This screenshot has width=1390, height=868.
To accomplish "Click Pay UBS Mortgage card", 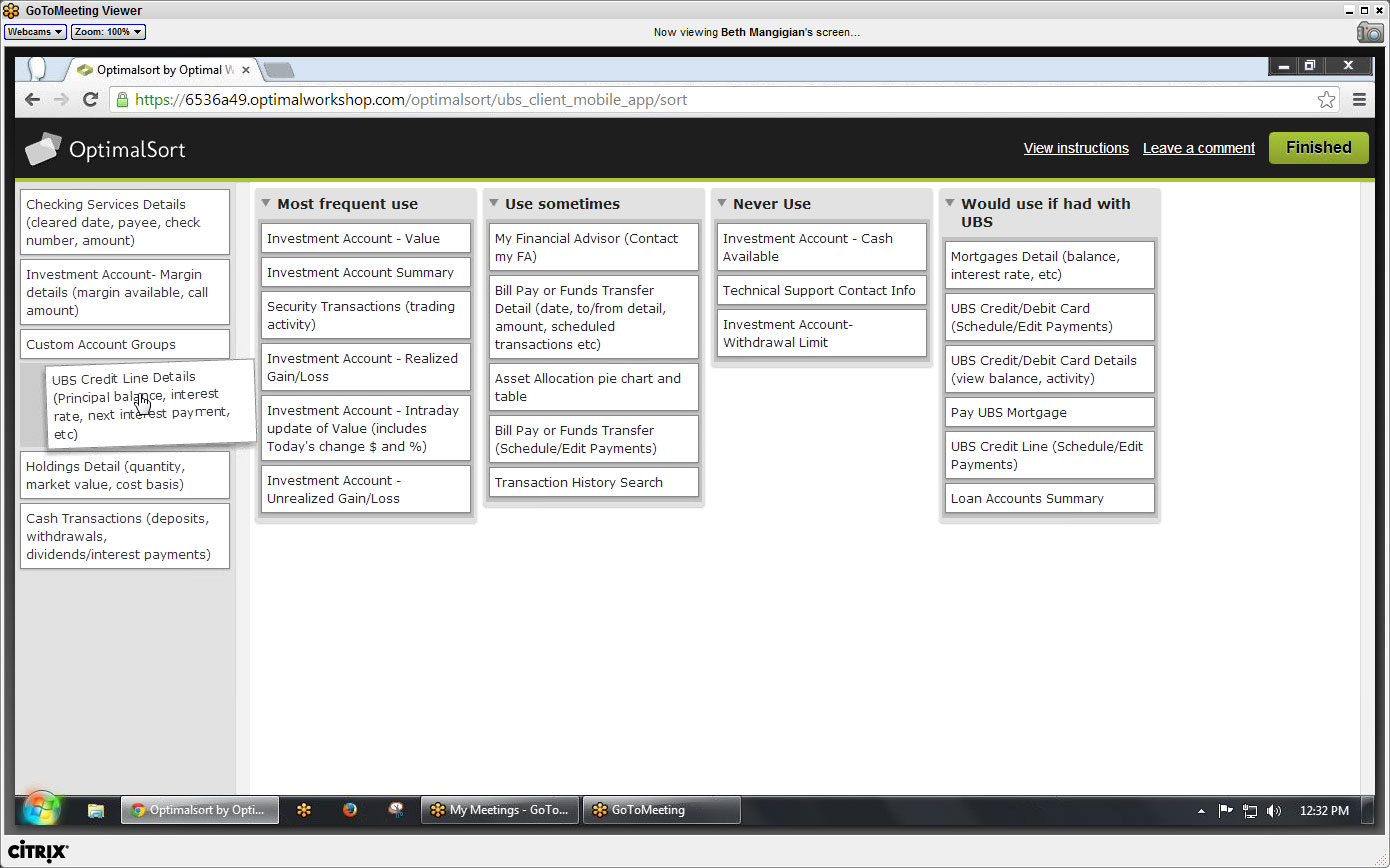I will (x=1050, y=412).
